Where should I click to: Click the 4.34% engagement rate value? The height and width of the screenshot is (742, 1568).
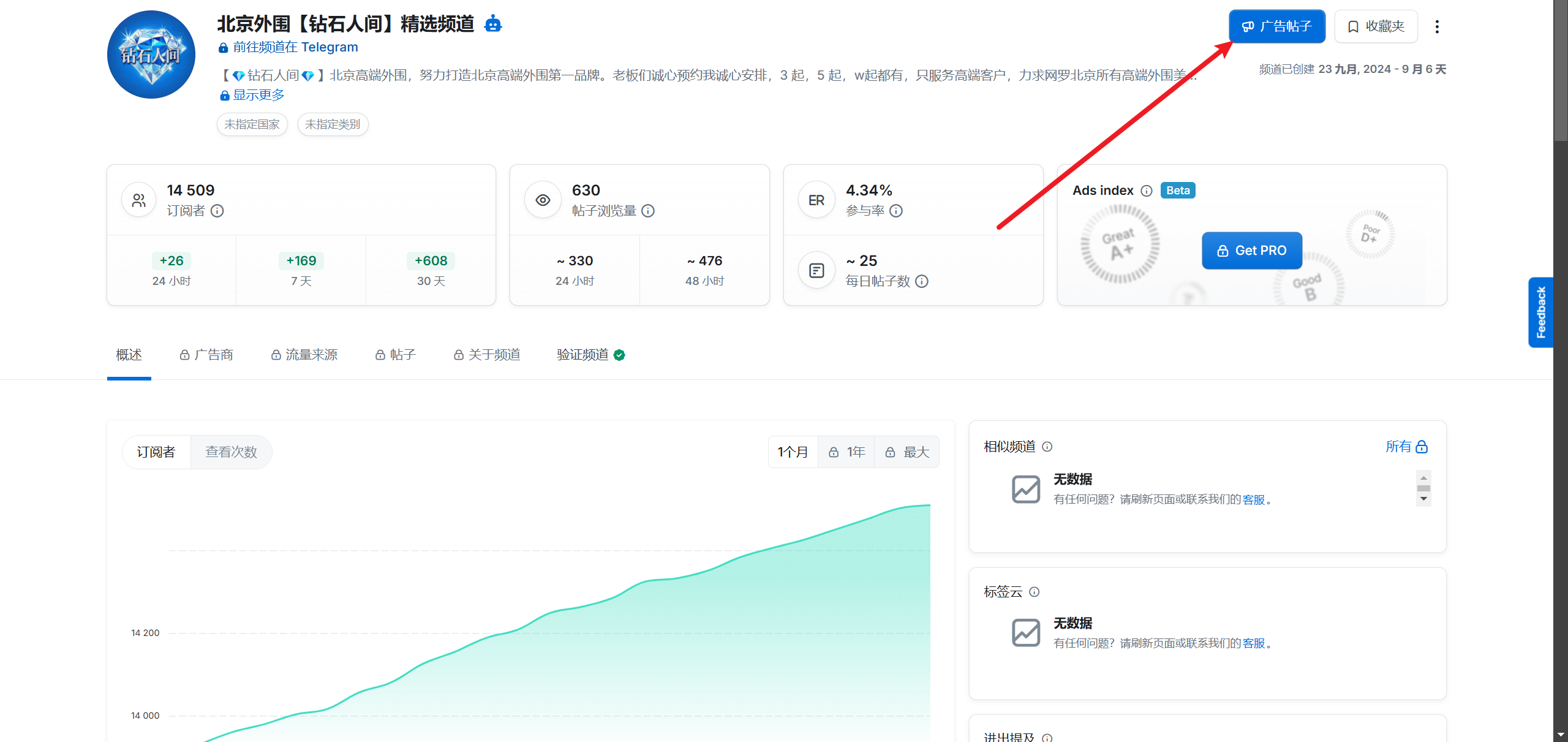pyautogui.click(x=869, y=191)
